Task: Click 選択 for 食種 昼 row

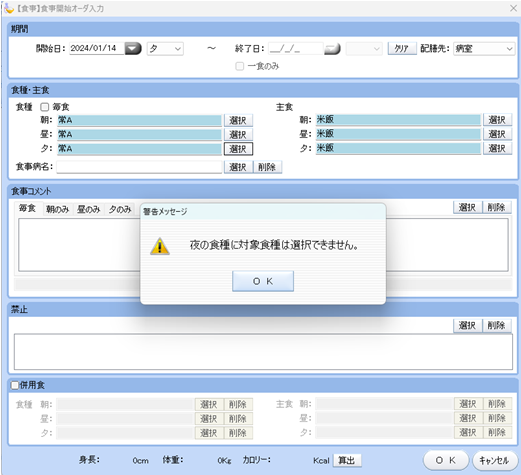Action: pyautogui.click(x=238, y=135)
